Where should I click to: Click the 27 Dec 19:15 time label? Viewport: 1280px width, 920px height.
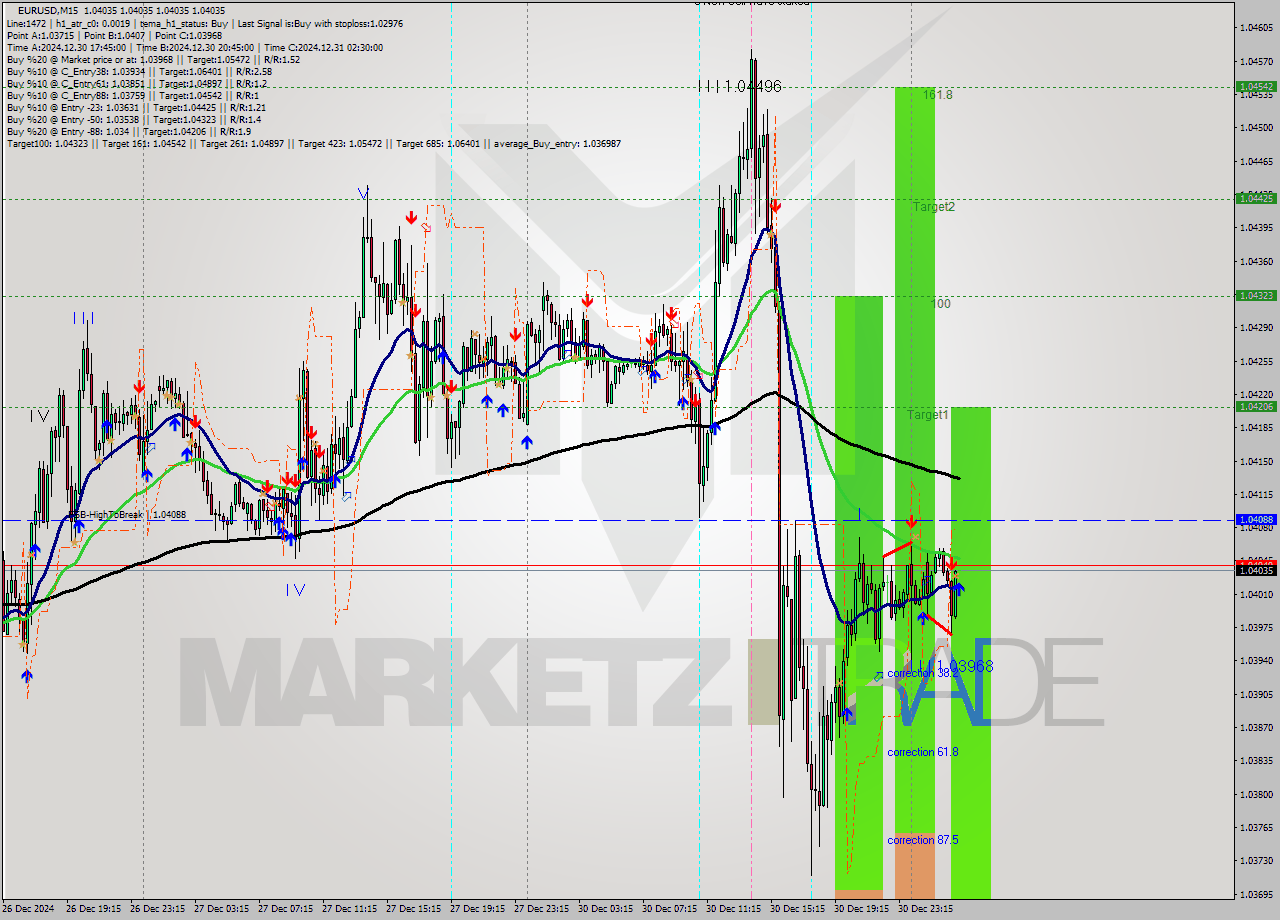coord(477,909)
